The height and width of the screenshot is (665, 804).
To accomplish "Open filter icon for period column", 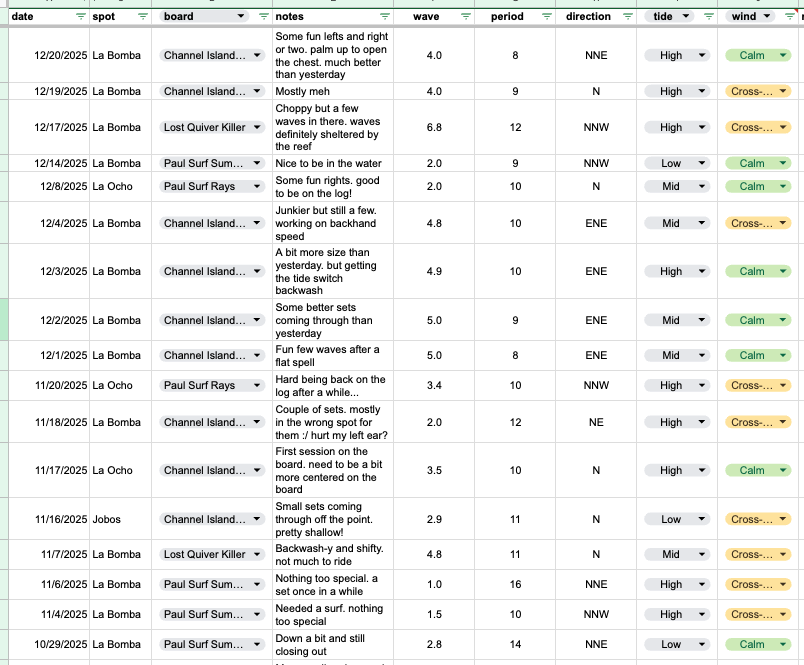I will (547, 16).
